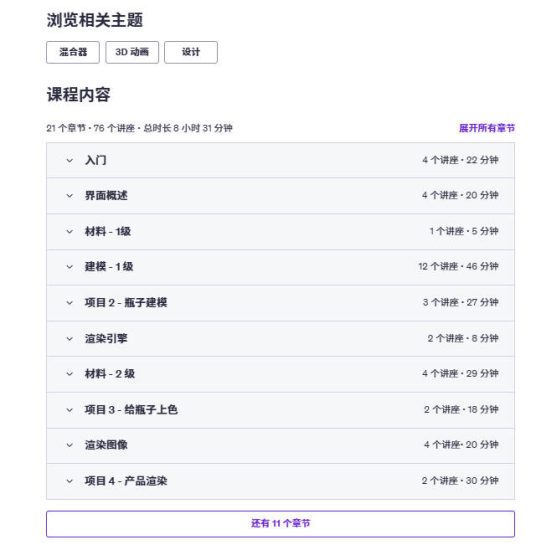The width and height of the screenshot is (536, 550).
Task: Expand the 渲染图像 section chevron
Action: point(69,445)
